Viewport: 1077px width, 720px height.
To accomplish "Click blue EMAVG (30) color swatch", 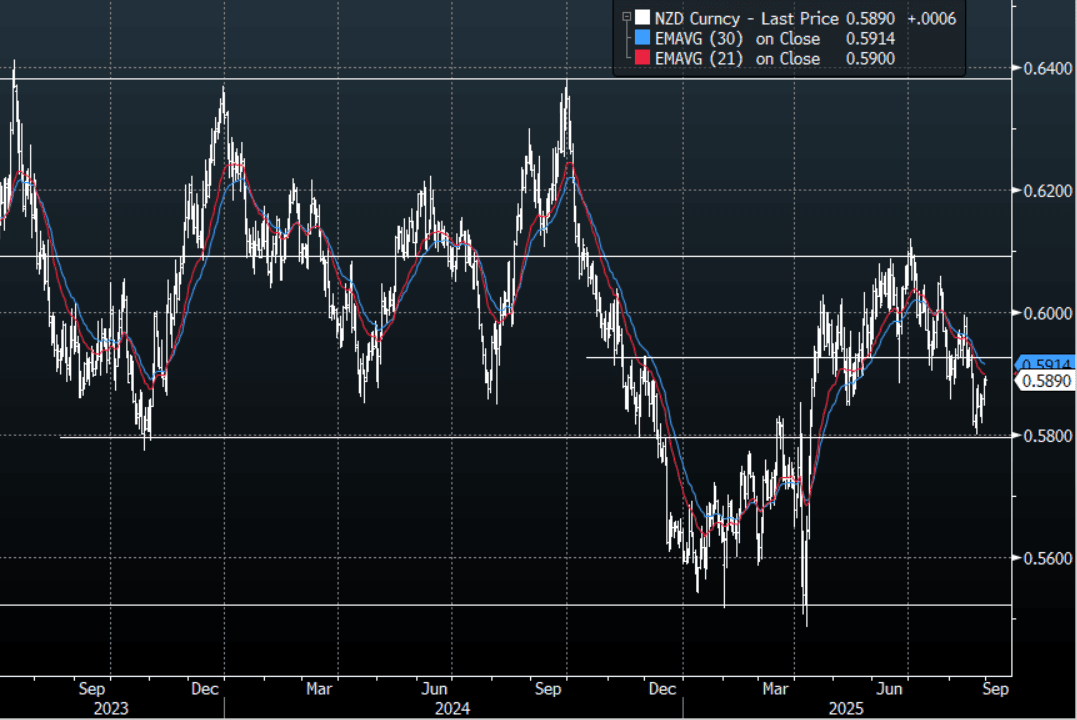I will [643, 39].
